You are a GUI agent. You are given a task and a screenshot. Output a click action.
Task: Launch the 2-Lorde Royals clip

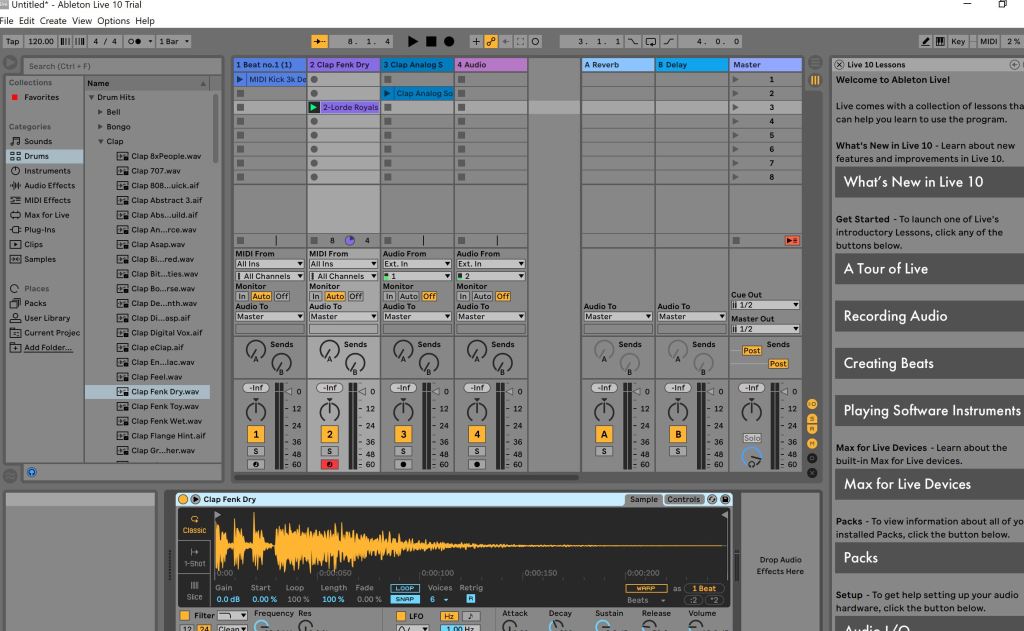pyautogui.click(x=314, y=107)
